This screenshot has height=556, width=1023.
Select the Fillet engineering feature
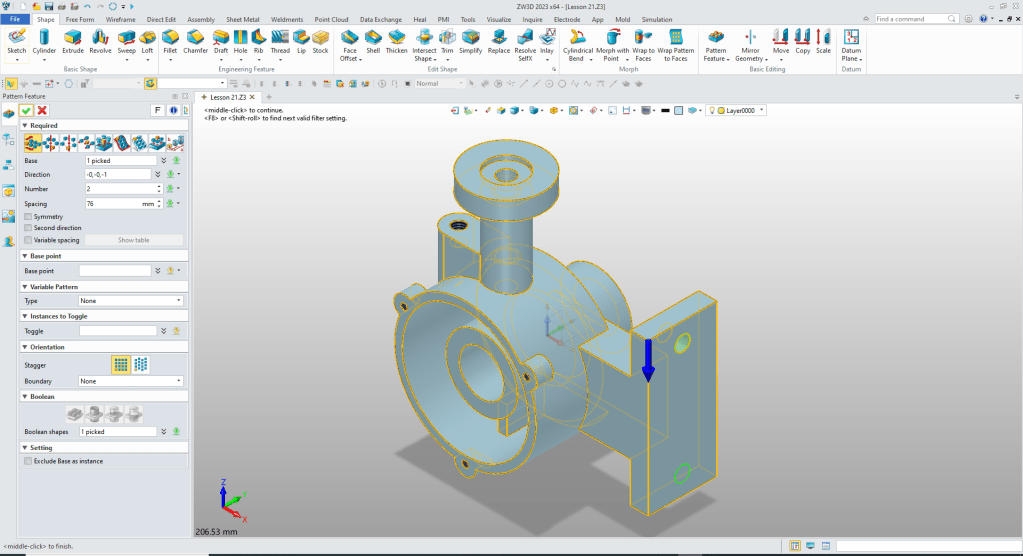pyautogui.click(x=170, y=39)
